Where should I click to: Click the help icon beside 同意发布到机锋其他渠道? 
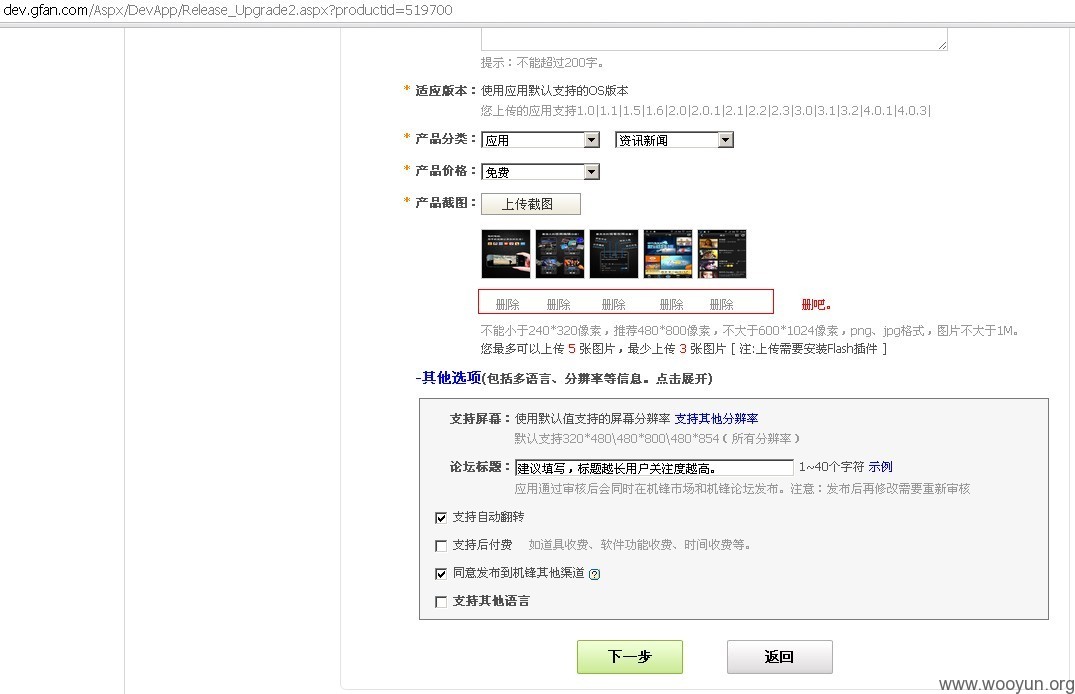tap(594, 575)
